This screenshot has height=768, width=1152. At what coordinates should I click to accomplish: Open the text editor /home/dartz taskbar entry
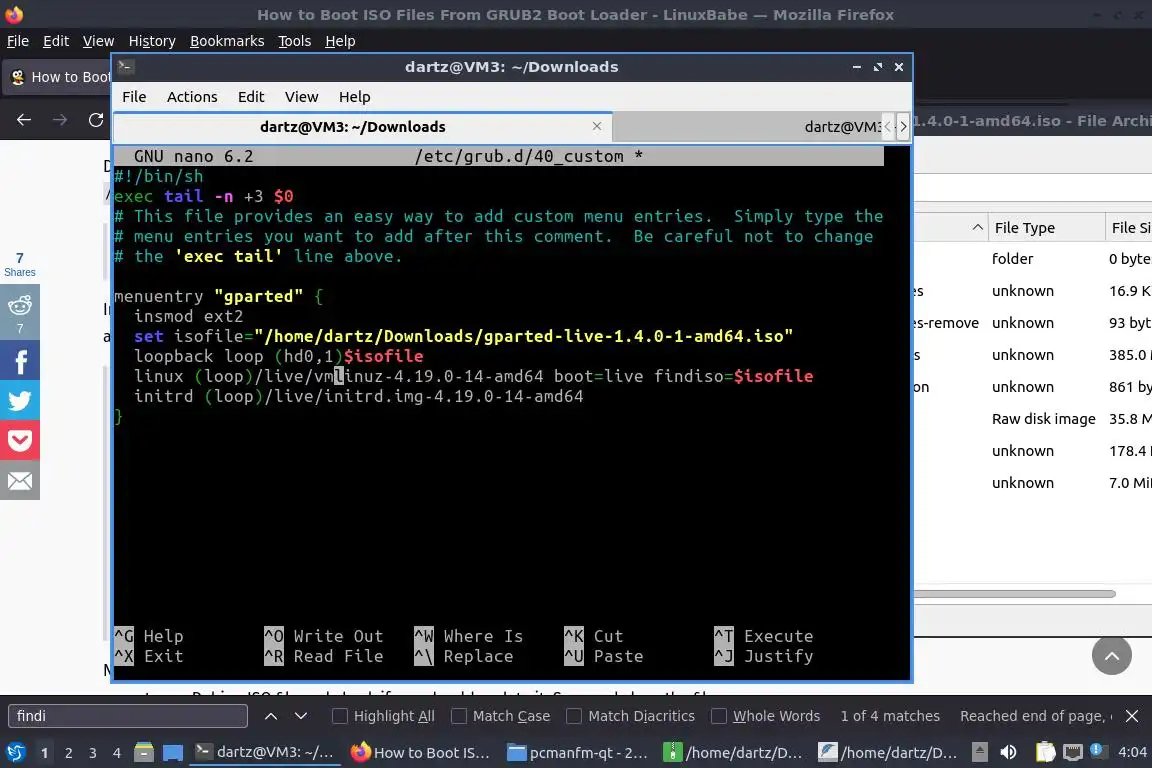[x=890, y=752]
